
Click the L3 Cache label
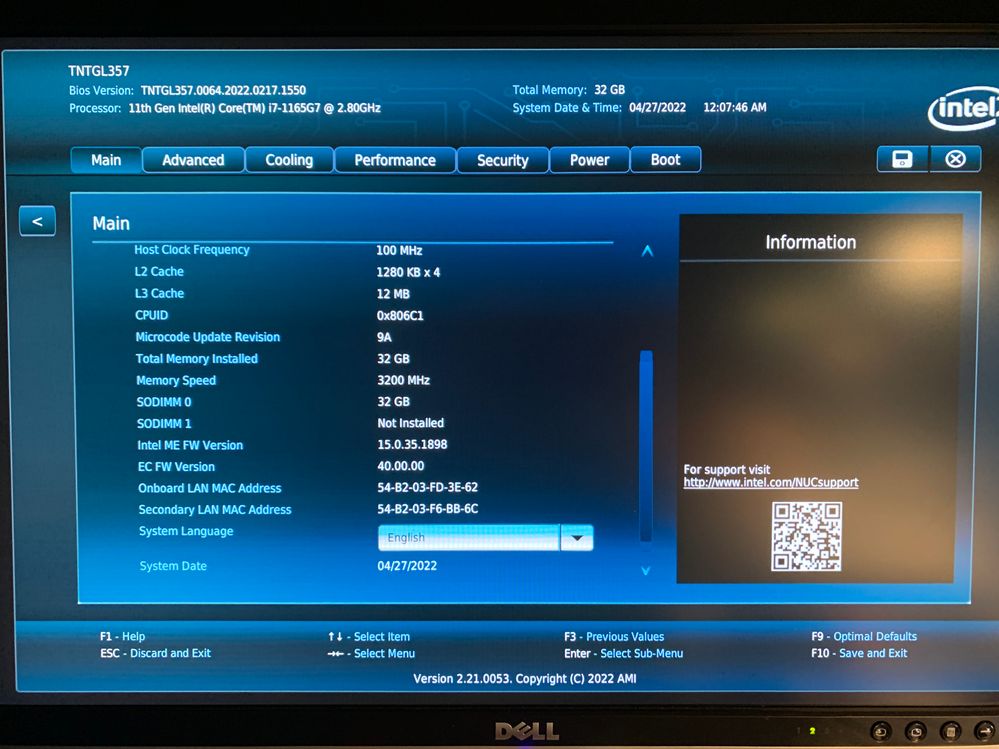click(x=159, y=293)
